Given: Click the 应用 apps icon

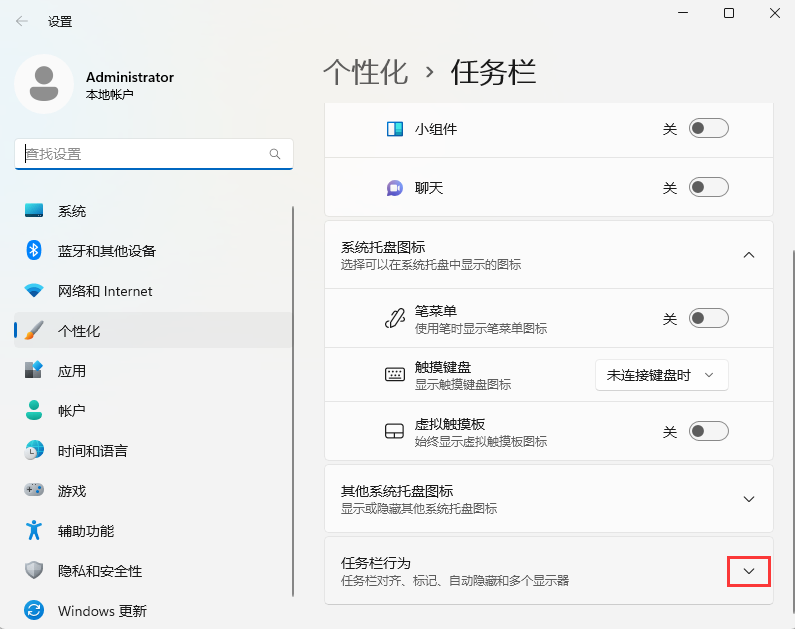Looking at the screenshot, I should [34, 371].
